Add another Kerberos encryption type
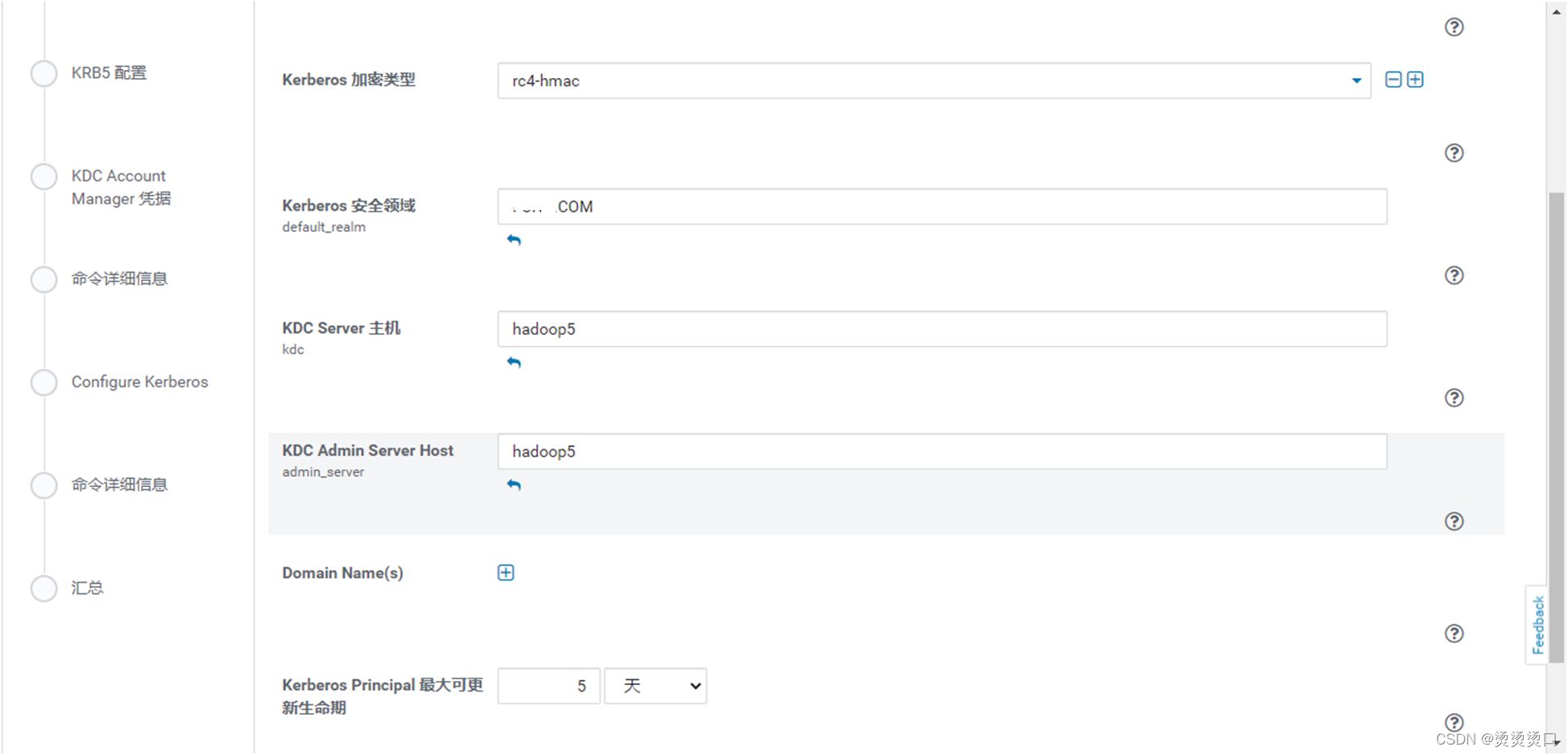The width and height of the screenshot is (1568, 755). click(x=1415, y=80)
